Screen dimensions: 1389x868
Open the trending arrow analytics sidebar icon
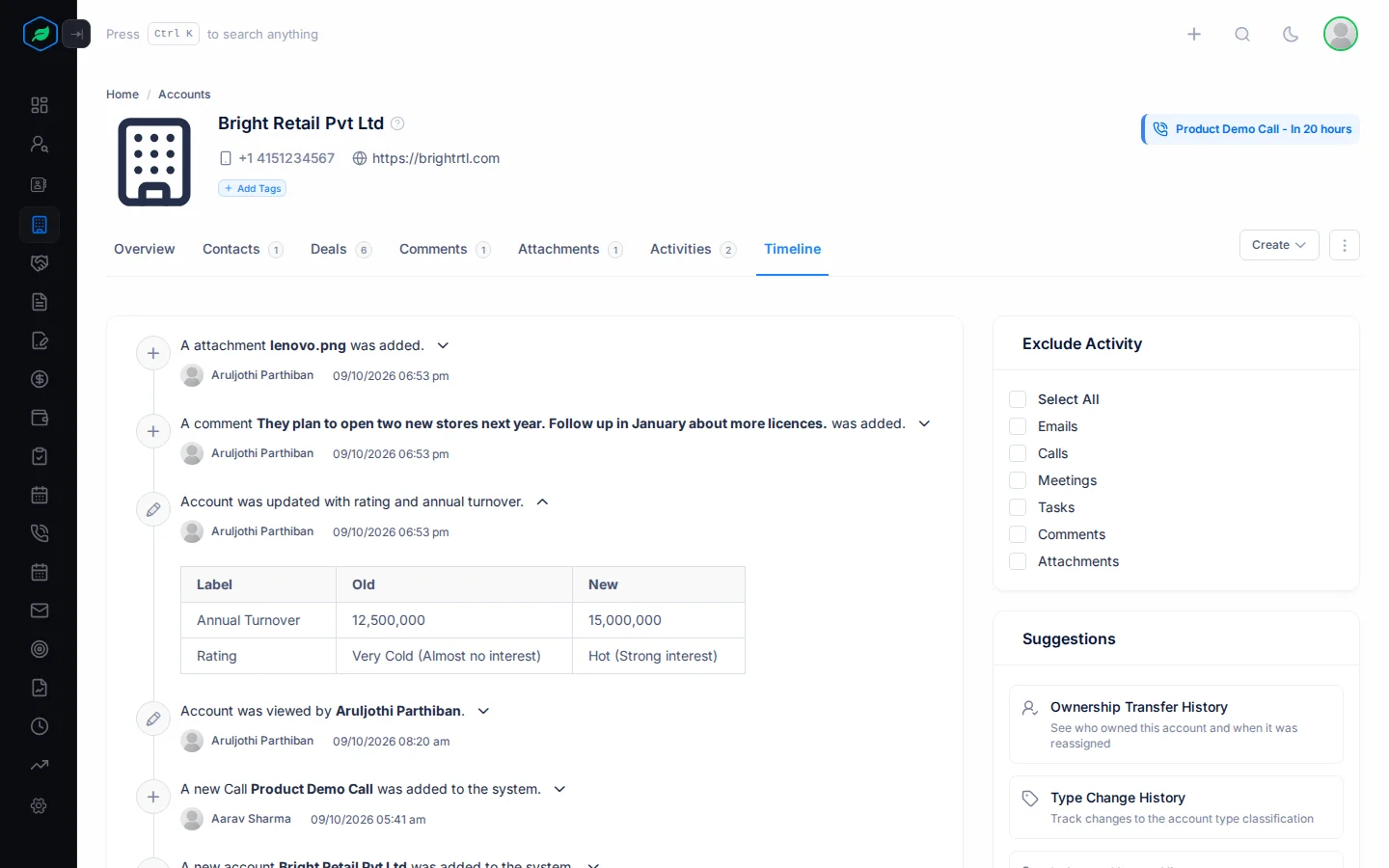coord(40,765)
